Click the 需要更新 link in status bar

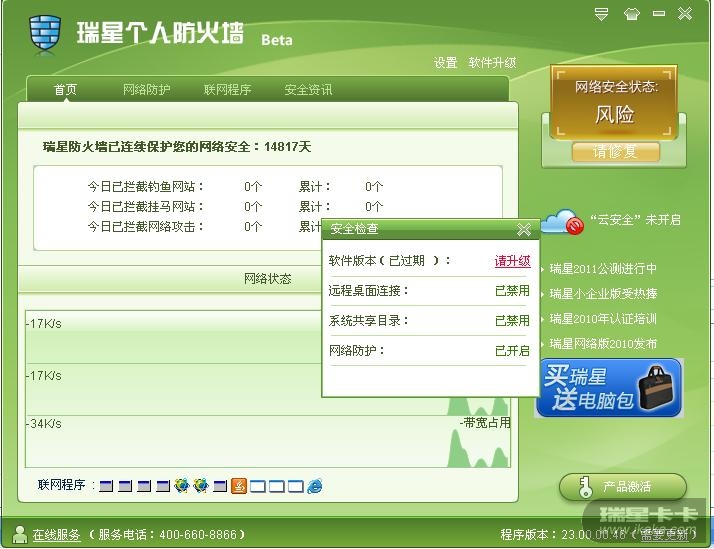[x=664, y=534]
